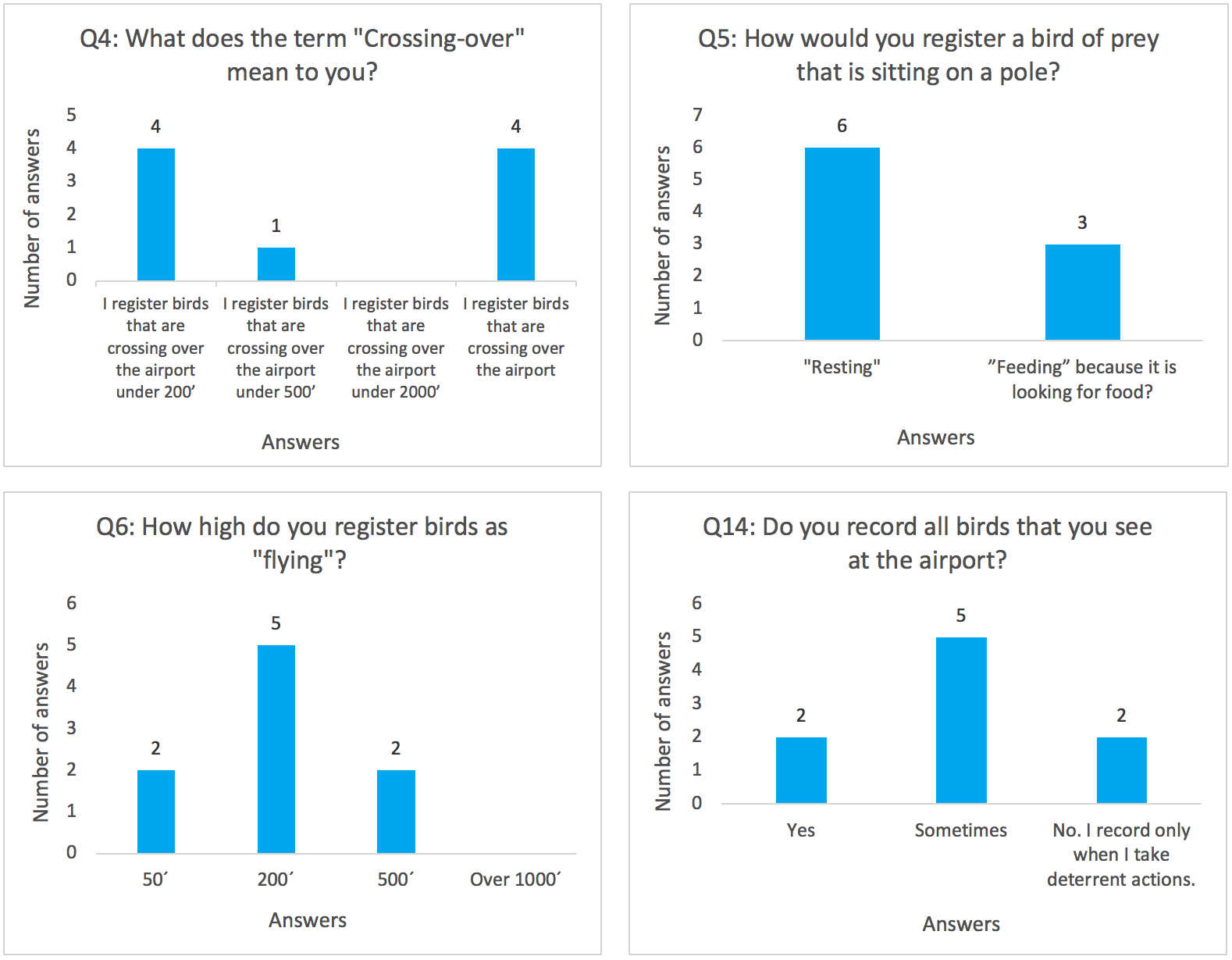1232x960 pixels.
Task: Select the rightmost Q4 bar valued 4
Action: pos(516,214)
